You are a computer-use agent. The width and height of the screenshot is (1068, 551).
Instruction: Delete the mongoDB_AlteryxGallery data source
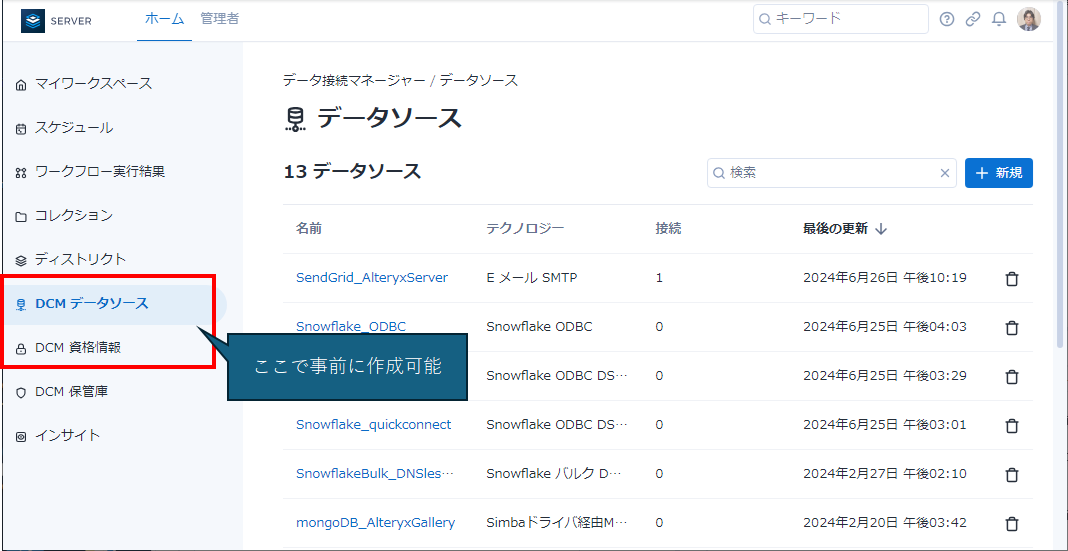point(1011,524)
